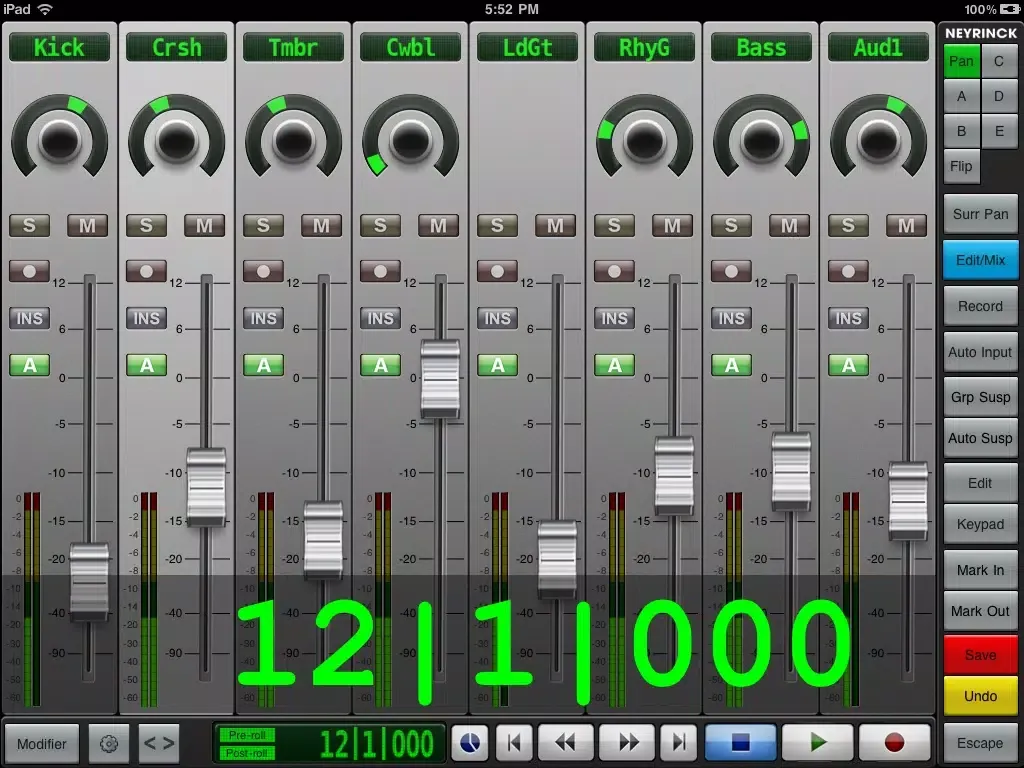The width and height of the screenshot is (1024, 768).
Task: Open automation mode on Kick's green A button
Action: (29, 365)
